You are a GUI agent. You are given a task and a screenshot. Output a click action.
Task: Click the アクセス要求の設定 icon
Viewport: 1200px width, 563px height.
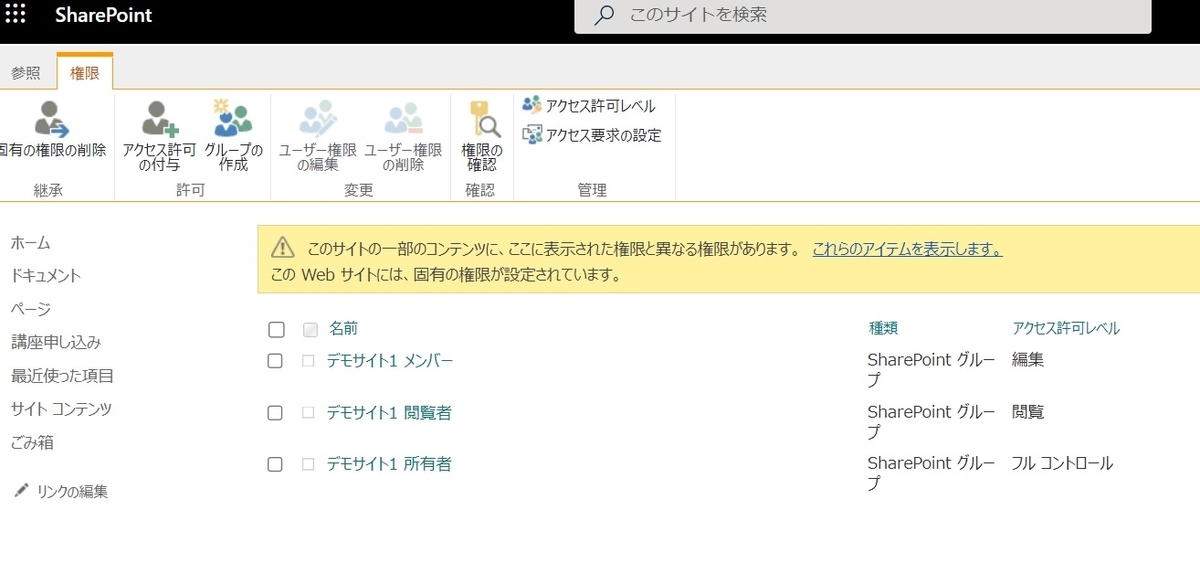[x=532, y=134]
